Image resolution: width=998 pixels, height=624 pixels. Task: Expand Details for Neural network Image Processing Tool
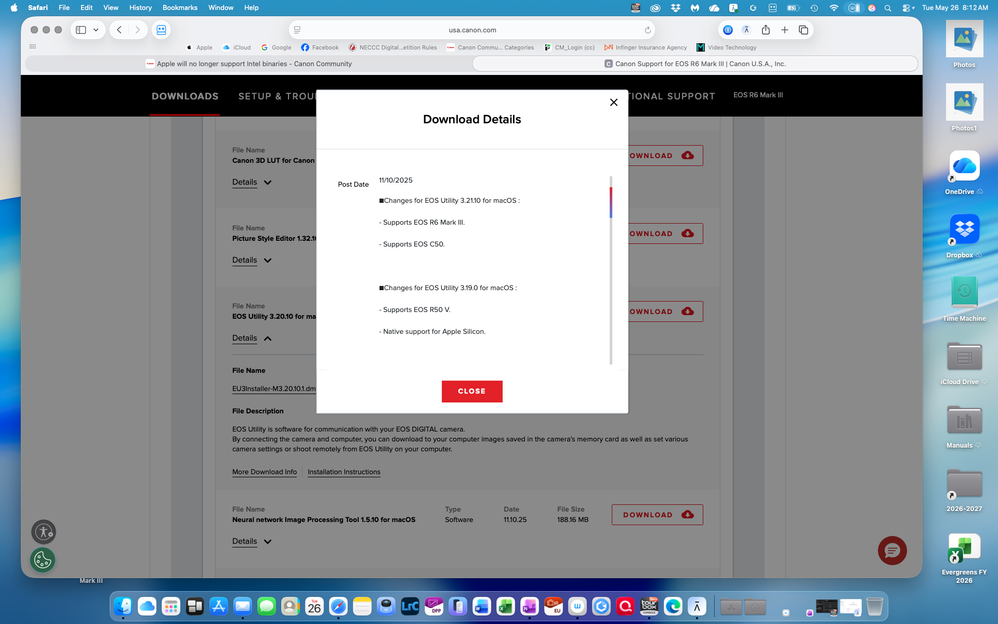[251, 541]
